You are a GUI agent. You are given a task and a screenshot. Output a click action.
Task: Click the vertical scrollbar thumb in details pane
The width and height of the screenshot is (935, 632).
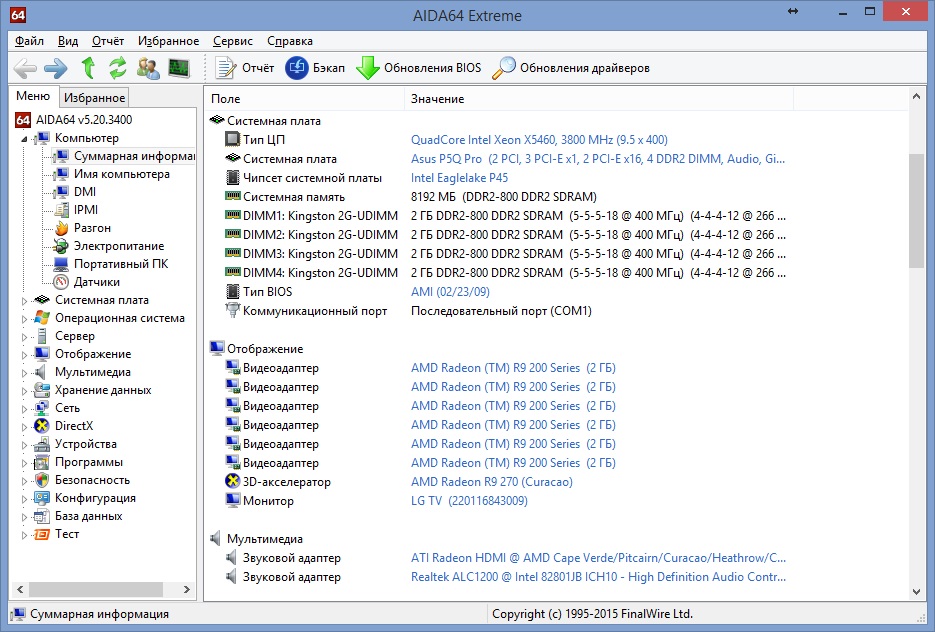917,211
